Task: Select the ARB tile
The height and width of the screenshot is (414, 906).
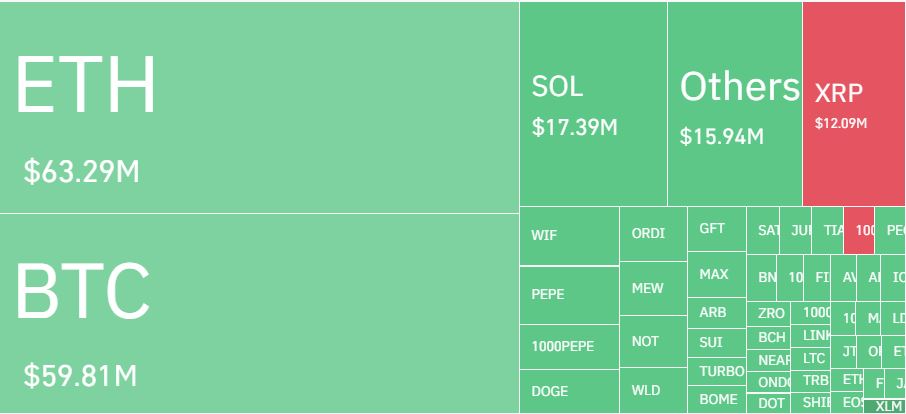Action: tap(716, 312)
